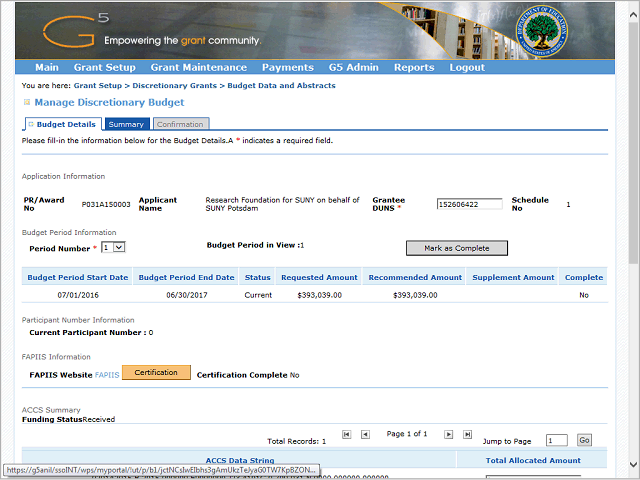Image resolution: width=640 pixels, height=480 pixels.
Task: Click end date 06/30/2017 cell
Action: click(187, 295)
